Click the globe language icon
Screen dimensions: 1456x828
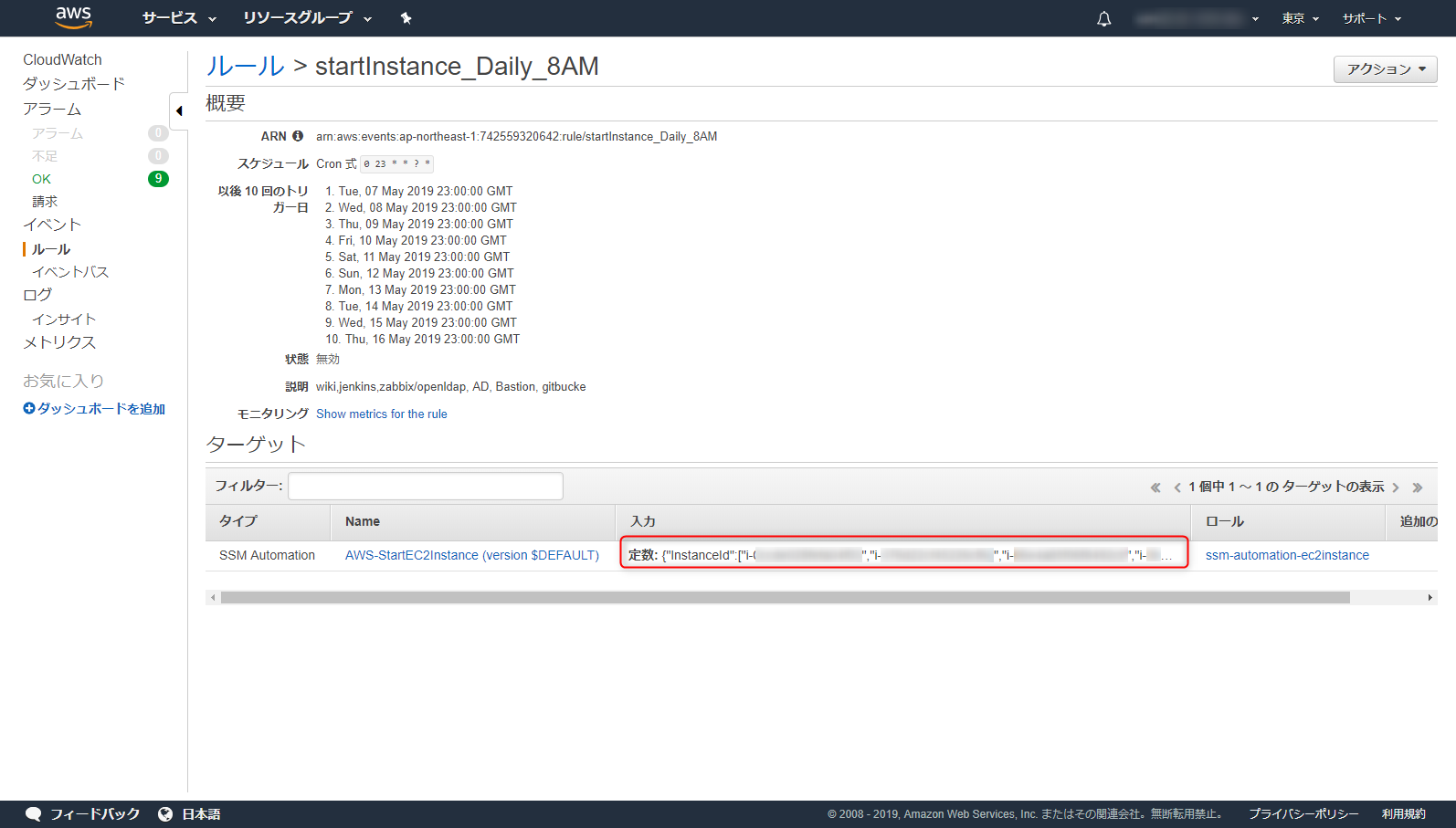tap(165, 813)
